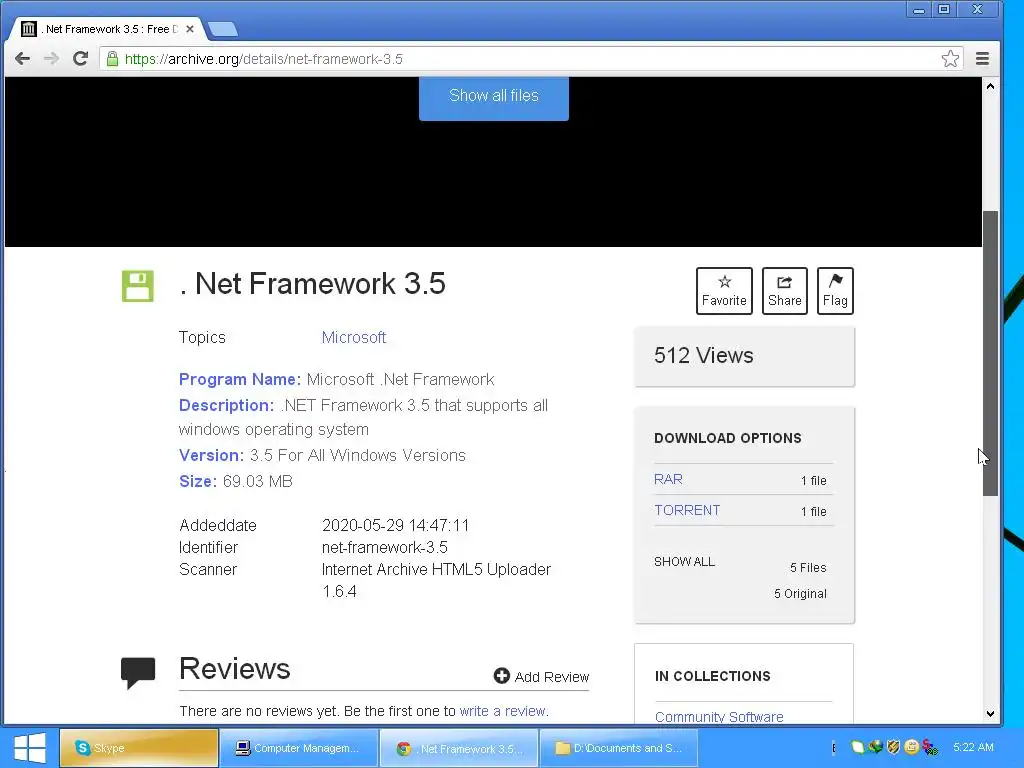Open a new browser tab
This screenshot has height=768, width=1024.
click(x=223, y=29)
